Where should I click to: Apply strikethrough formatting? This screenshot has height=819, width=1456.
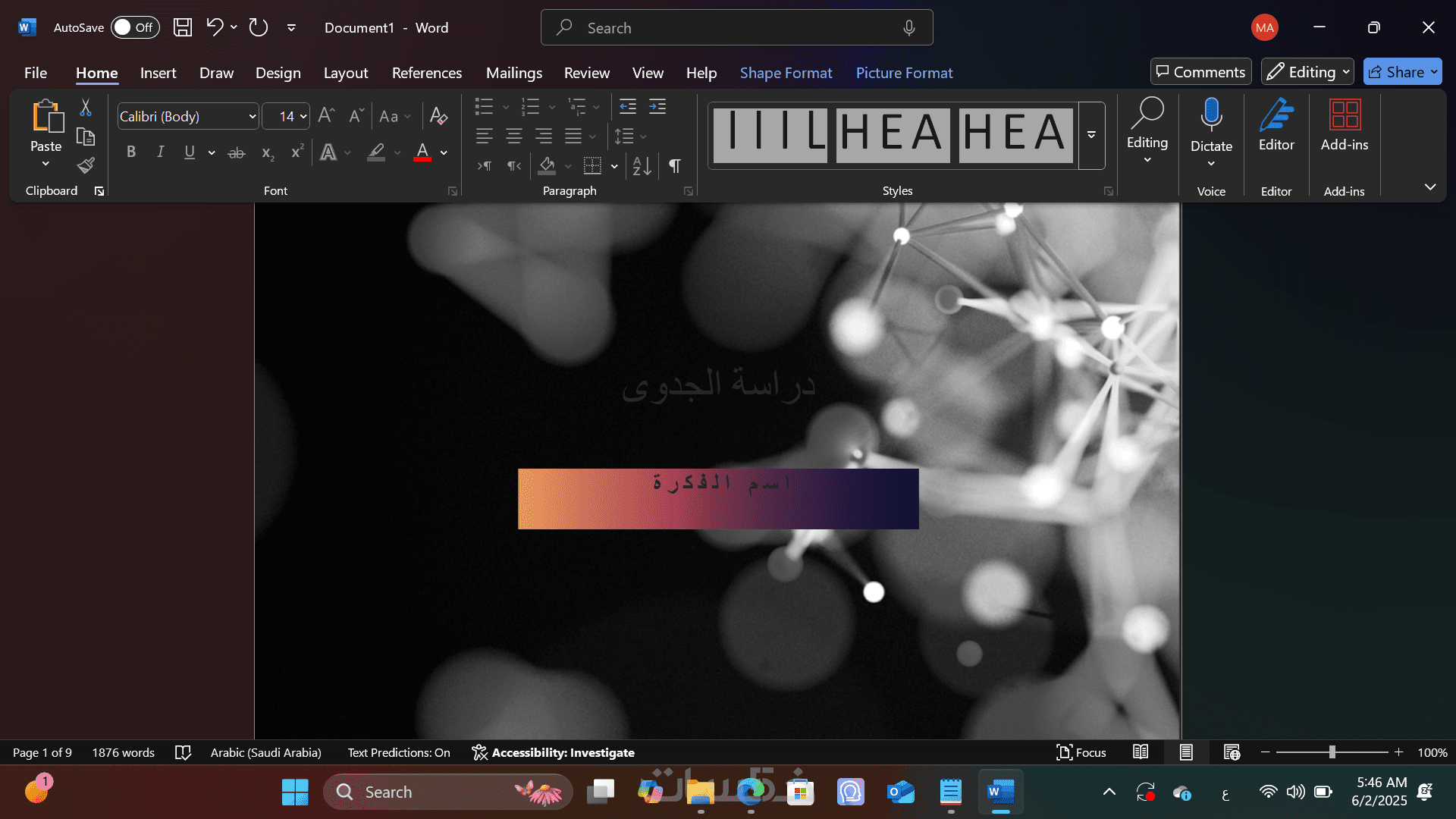click(237, 152)
